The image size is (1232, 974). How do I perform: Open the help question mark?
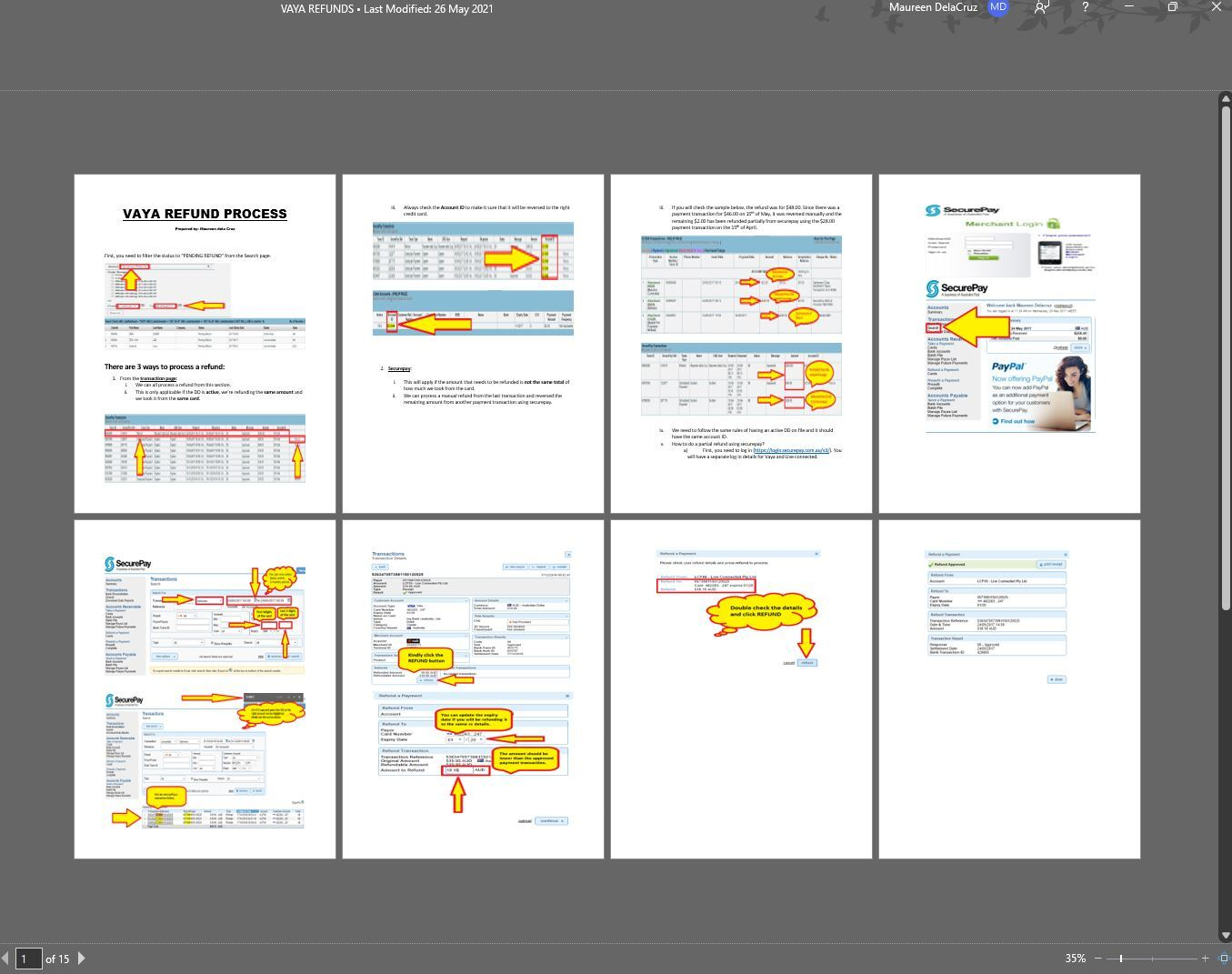(1085, 7)
